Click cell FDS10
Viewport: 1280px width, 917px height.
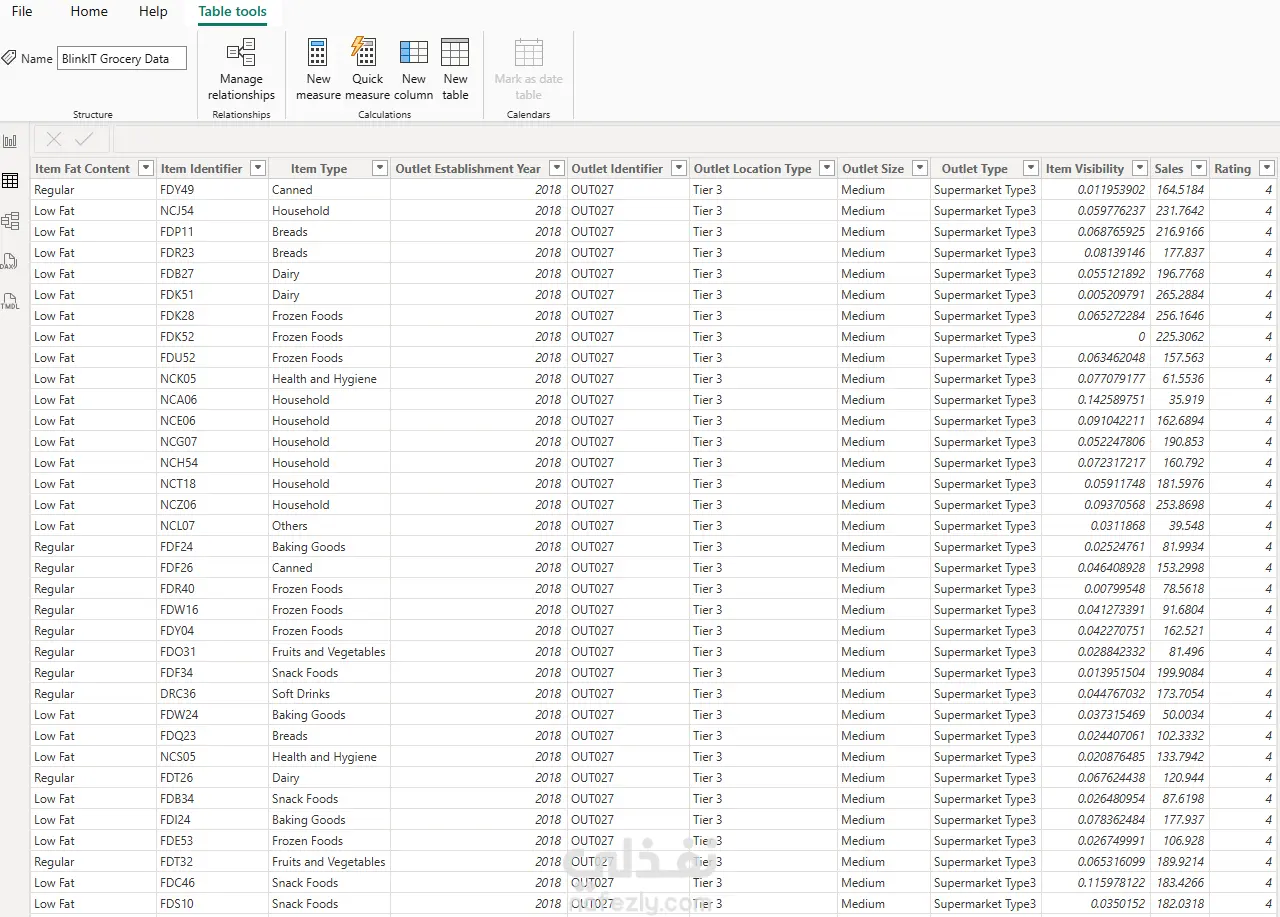(211, 904)
